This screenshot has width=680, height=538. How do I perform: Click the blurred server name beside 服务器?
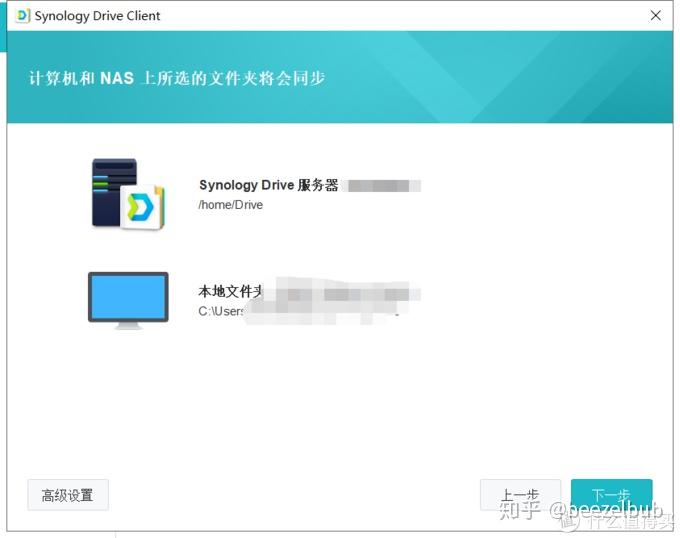(x=381, y=186)
